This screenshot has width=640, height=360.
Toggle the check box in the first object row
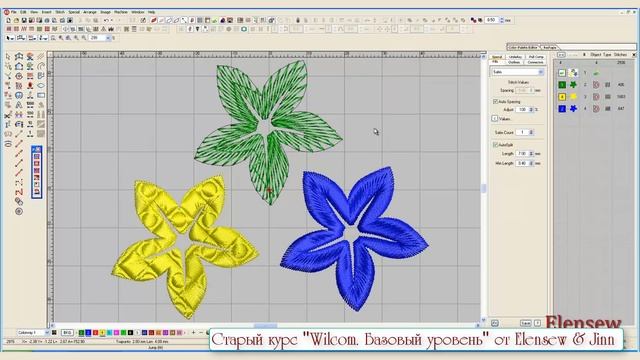click(562, 73)
